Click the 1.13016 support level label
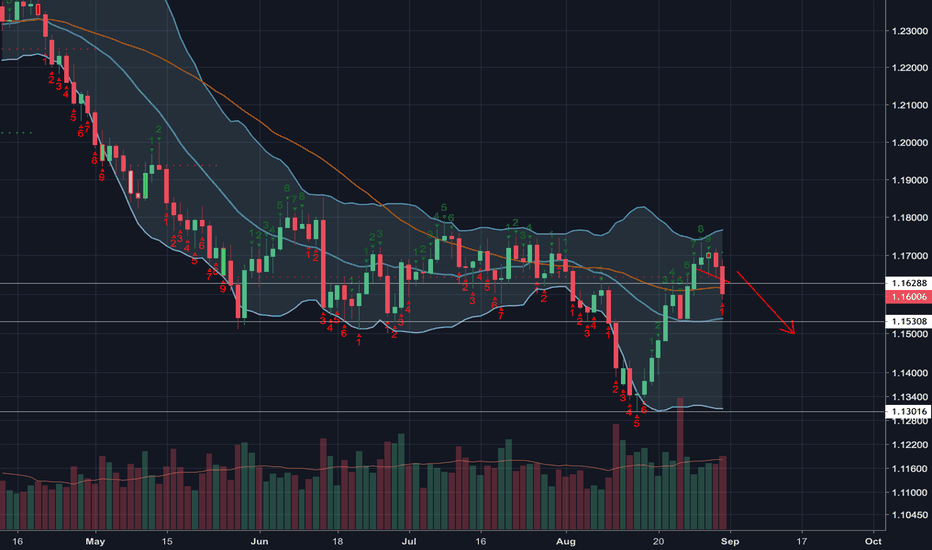This screenshot has height=550, width=932. tap(908, 411)
